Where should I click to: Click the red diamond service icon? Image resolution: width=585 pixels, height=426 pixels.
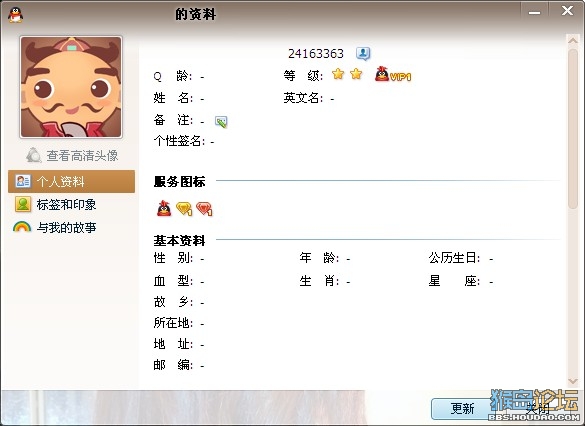click(x=204, y=209)
